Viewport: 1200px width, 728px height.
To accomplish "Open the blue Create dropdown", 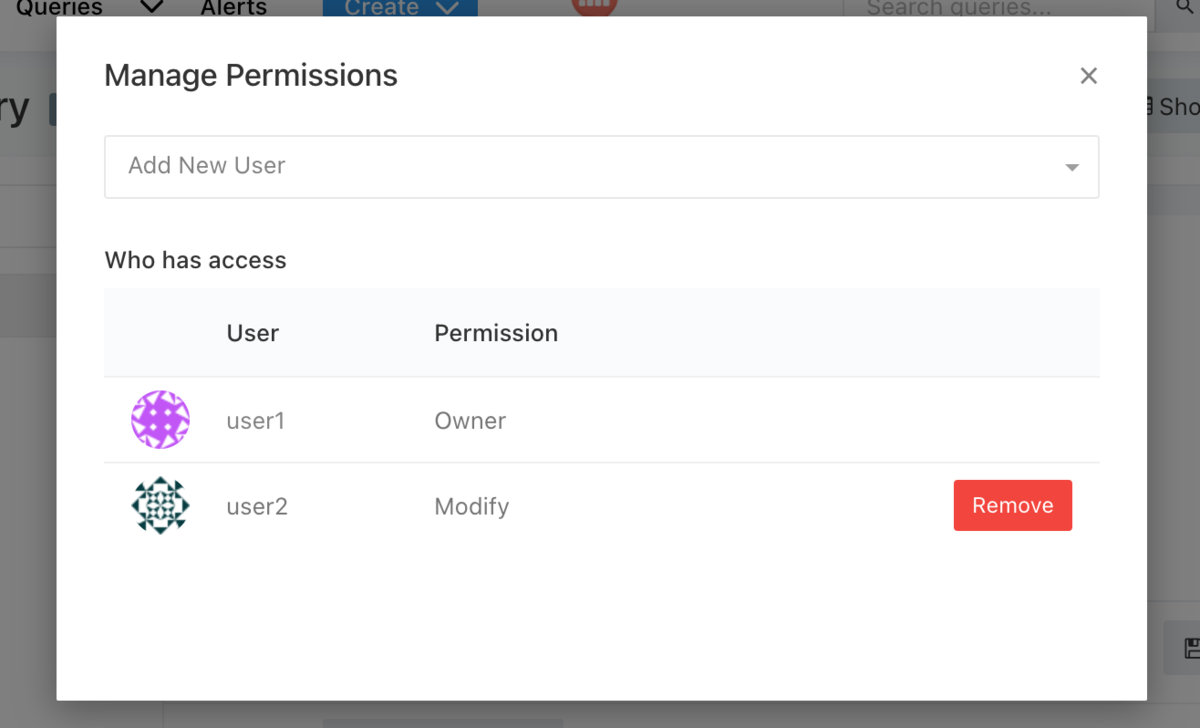I will tap(400, 8).
